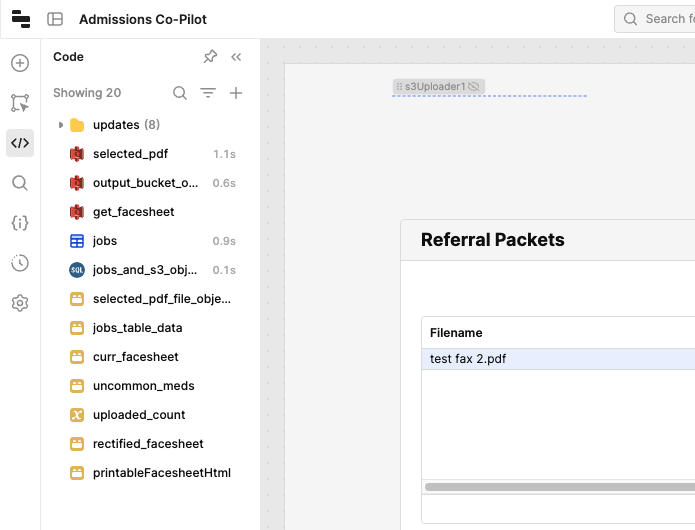The image size is (695, 530).
Task: Add new code item with plus
Action: point(236,93)
